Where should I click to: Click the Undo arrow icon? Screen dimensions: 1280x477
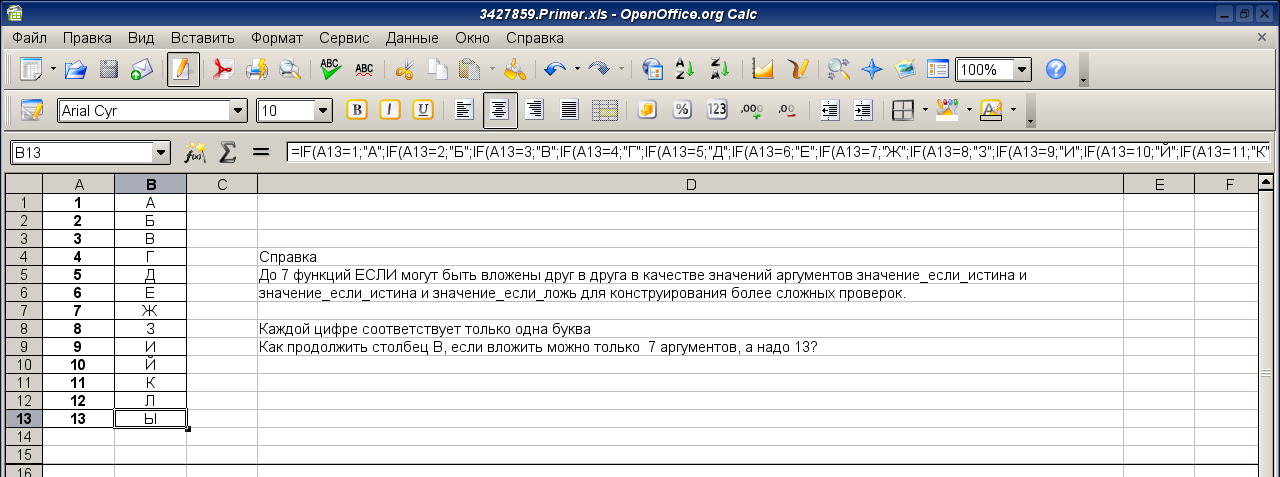[x=555, y=70]
